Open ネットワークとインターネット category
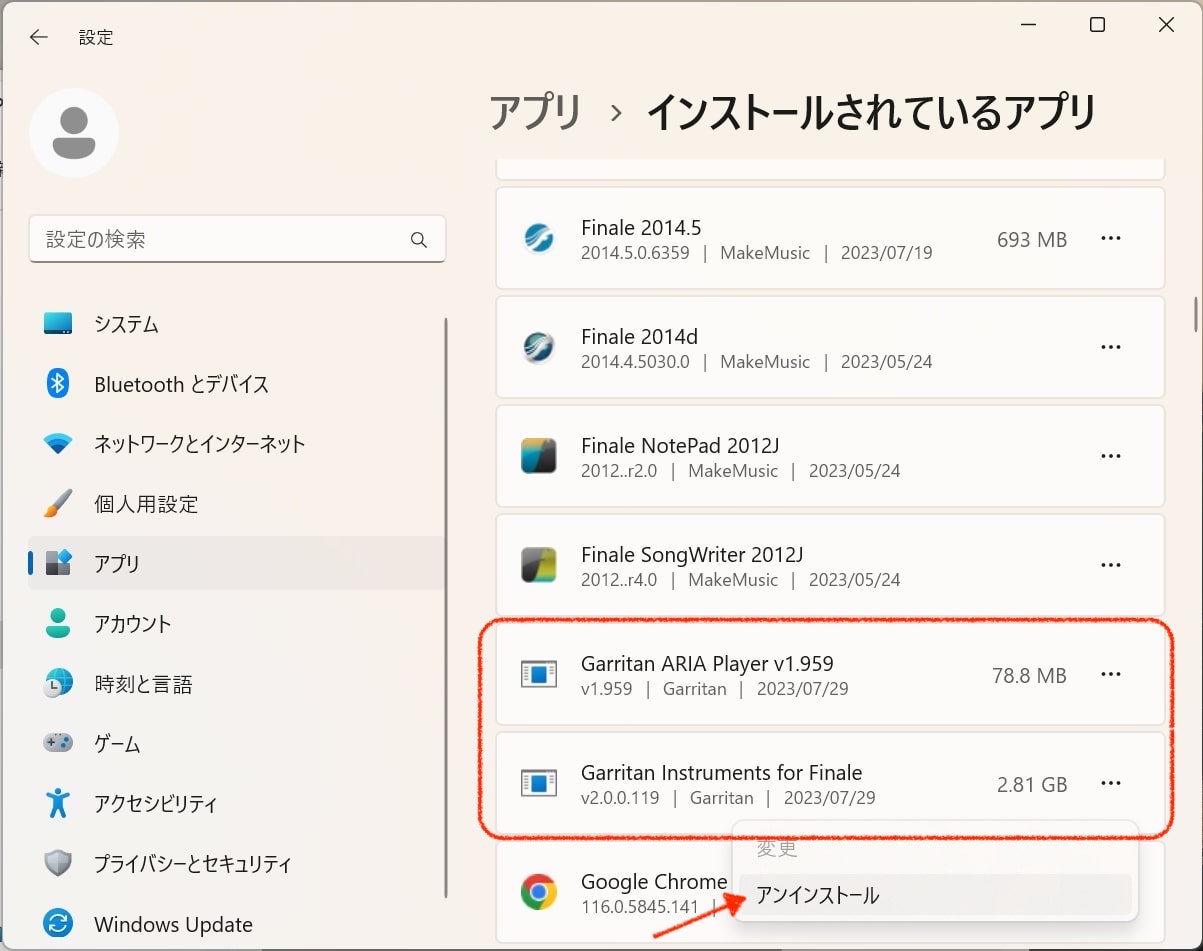 click(237, 443)
